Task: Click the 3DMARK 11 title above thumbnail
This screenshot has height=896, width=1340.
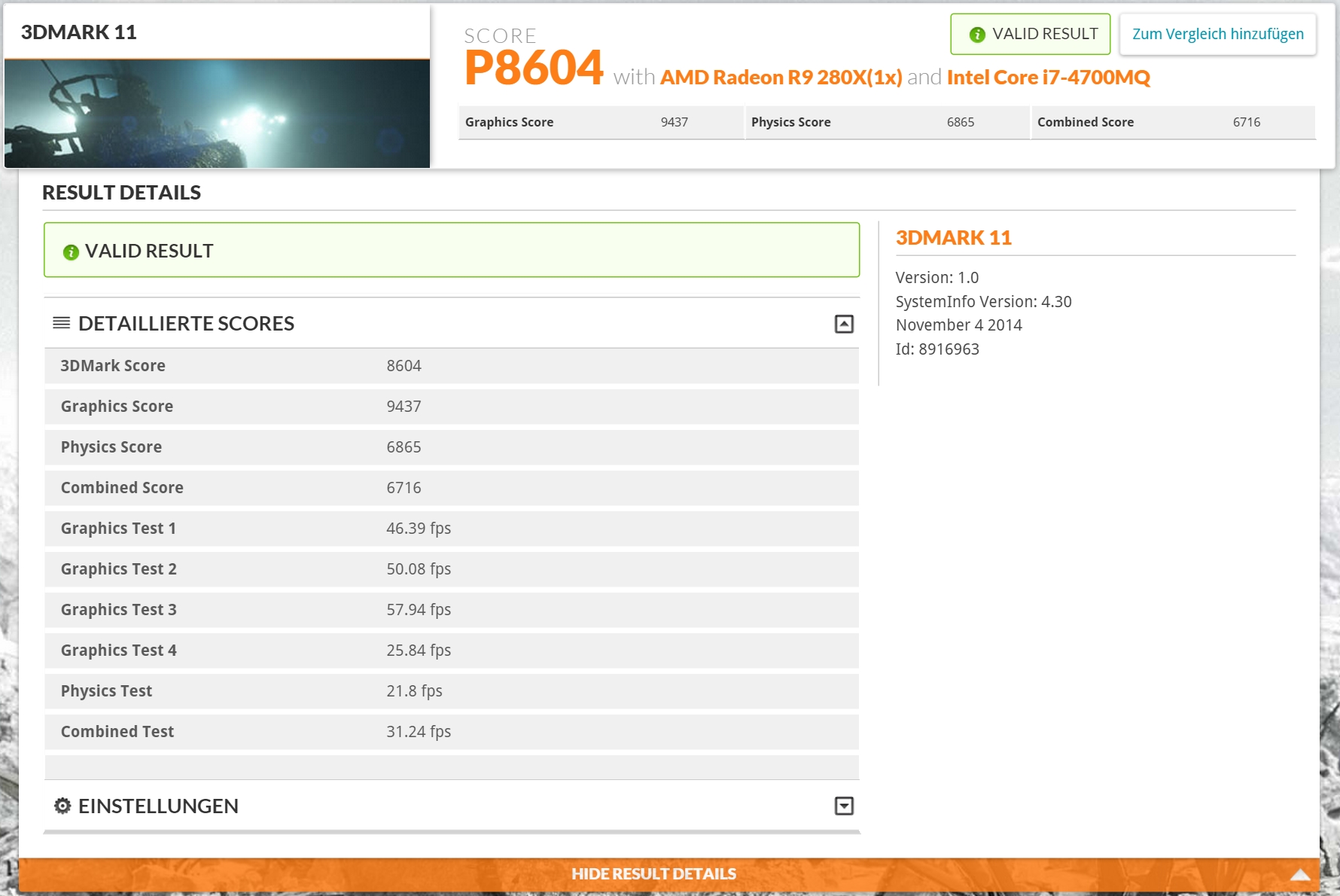Action: 78,32
